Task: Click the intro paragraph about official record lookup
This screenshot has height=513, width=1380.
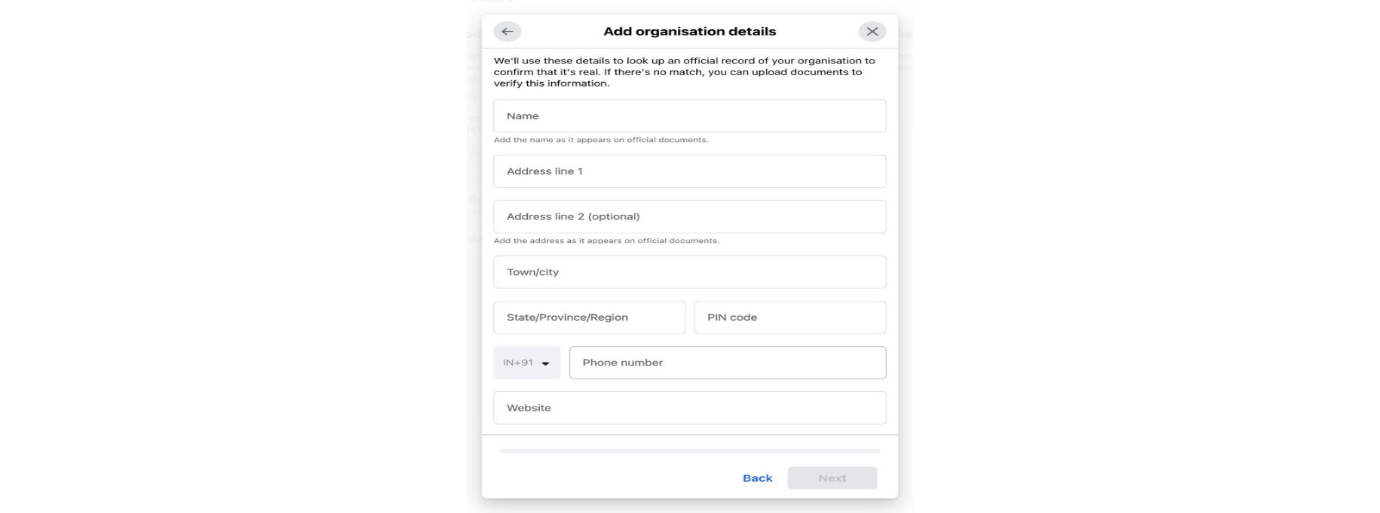Action: tap(684, 73)
